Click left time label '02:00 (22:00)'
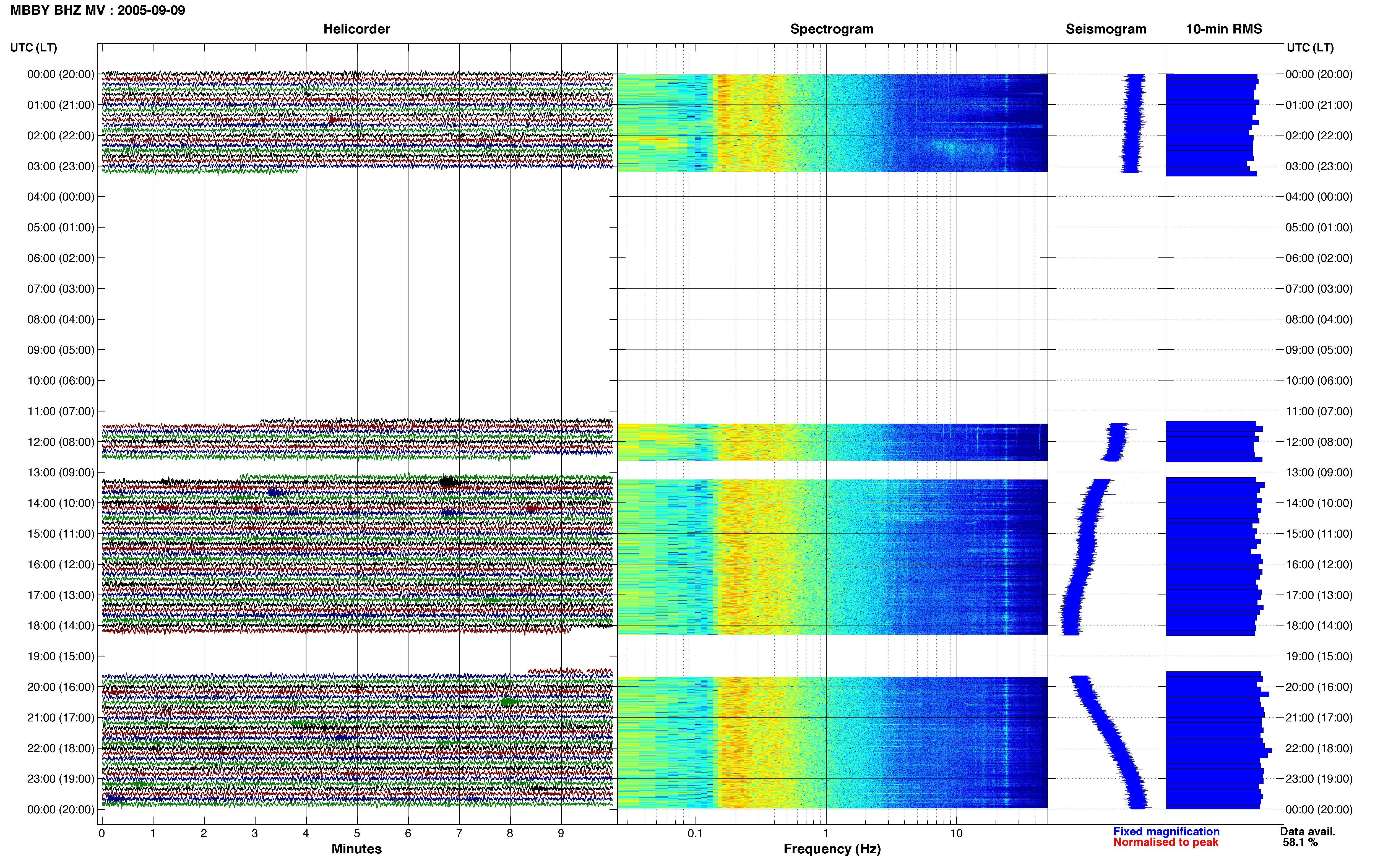Image resolution: width=1388 pixels, height=868 pixels. [x=61, y=135]
